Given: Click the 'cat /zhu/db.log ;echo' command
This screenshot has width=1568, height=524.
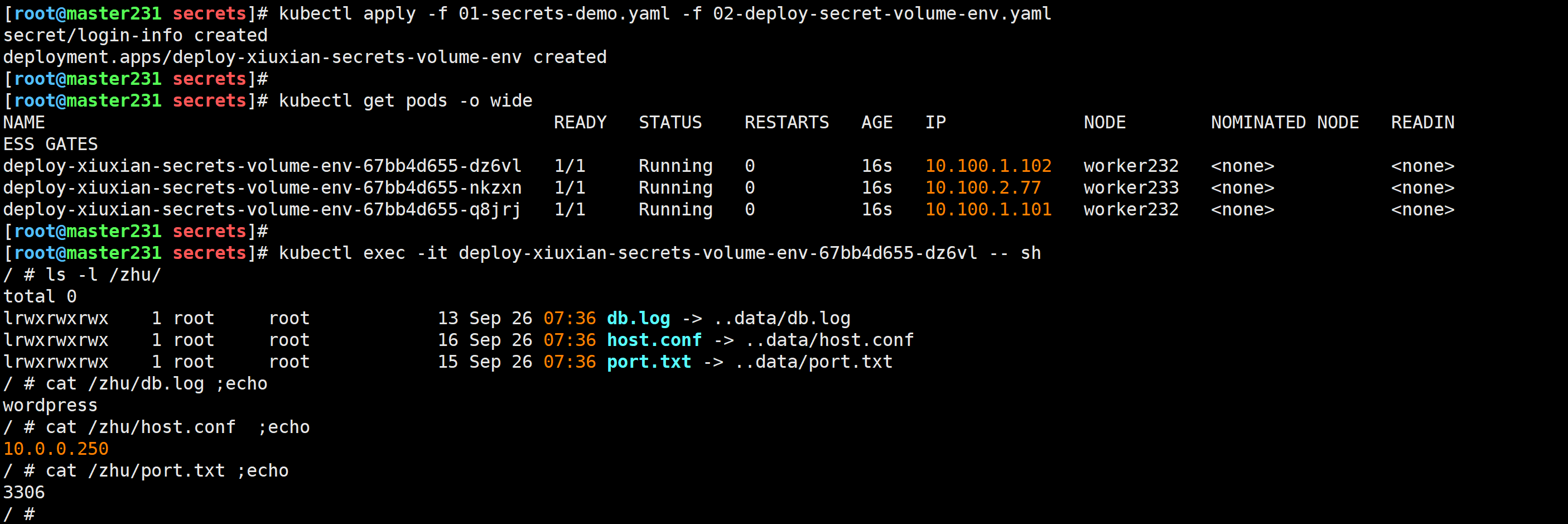Looking at the screenshot, I should click(156, 384).
